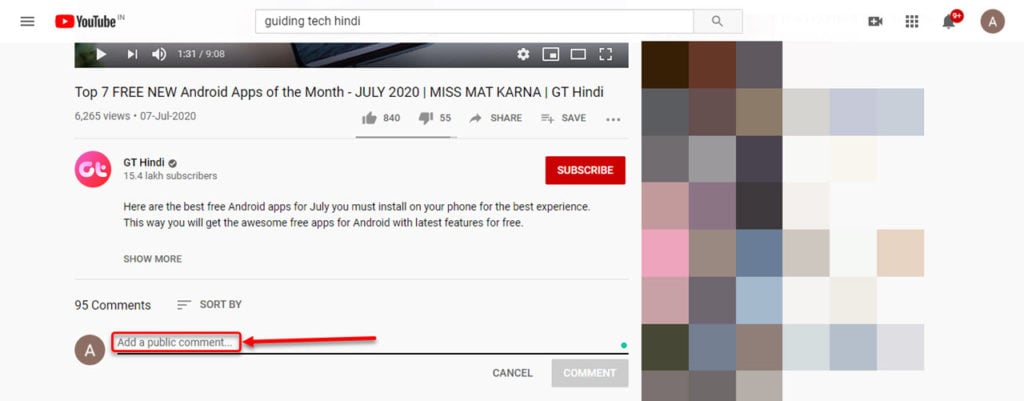Open more actions three-dot menu
This screenshot has width=1024, height=401.
pos(613,120)
